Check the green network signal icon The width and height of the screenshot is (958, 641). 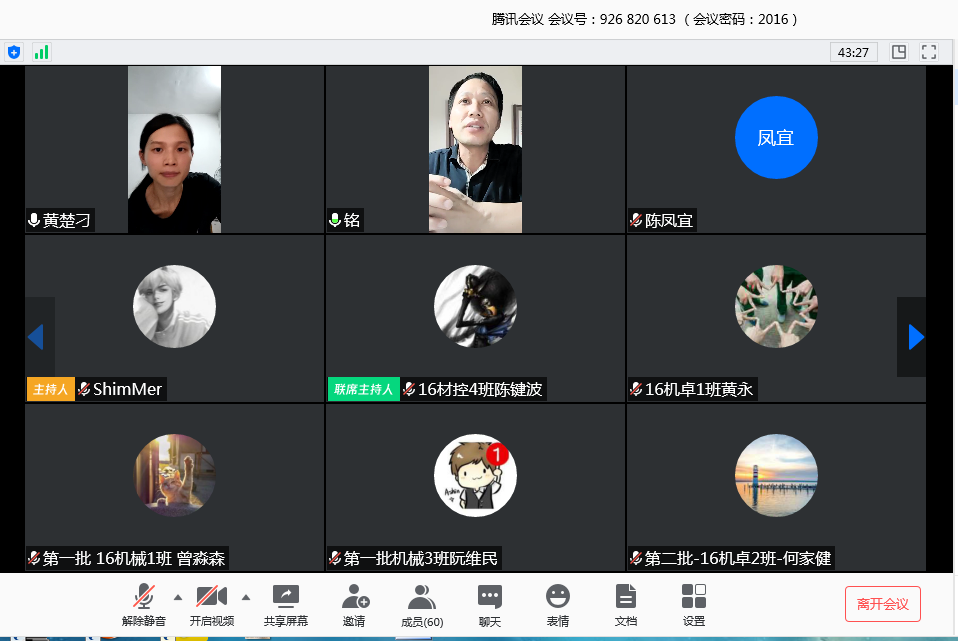(41, 52)
